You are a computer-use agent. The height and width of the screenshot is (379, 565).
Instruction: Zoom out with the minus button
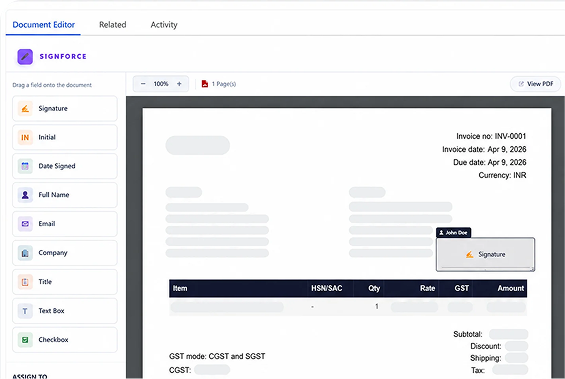tap(143, 84)
